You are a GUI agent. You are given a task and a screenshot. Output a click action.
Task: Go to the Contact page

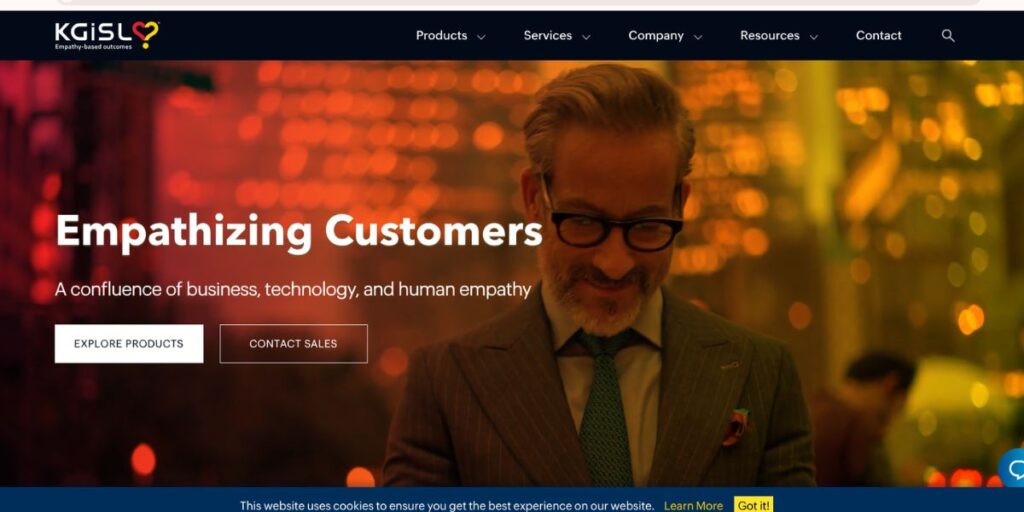(x=878, y=36)
